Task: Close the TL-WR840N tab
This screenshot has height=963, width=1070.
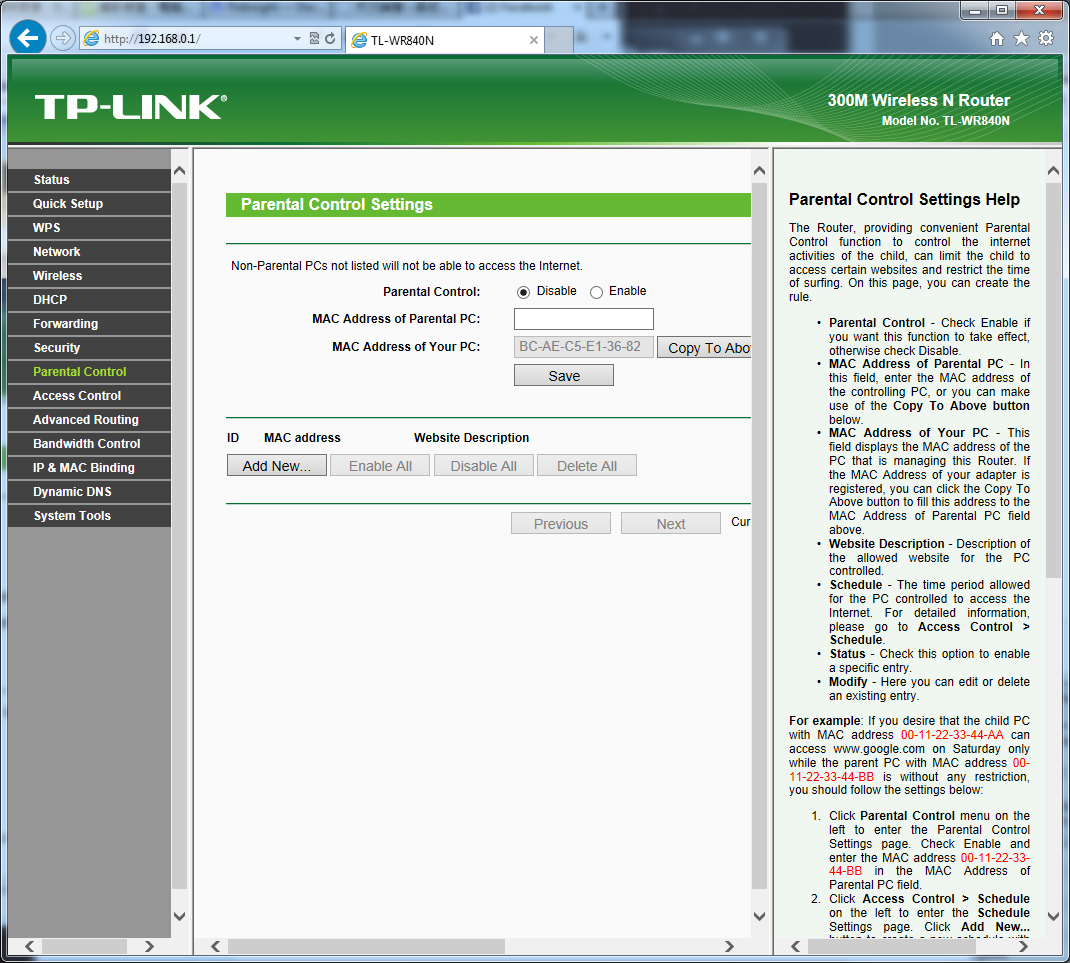Action: pos(534,41)
